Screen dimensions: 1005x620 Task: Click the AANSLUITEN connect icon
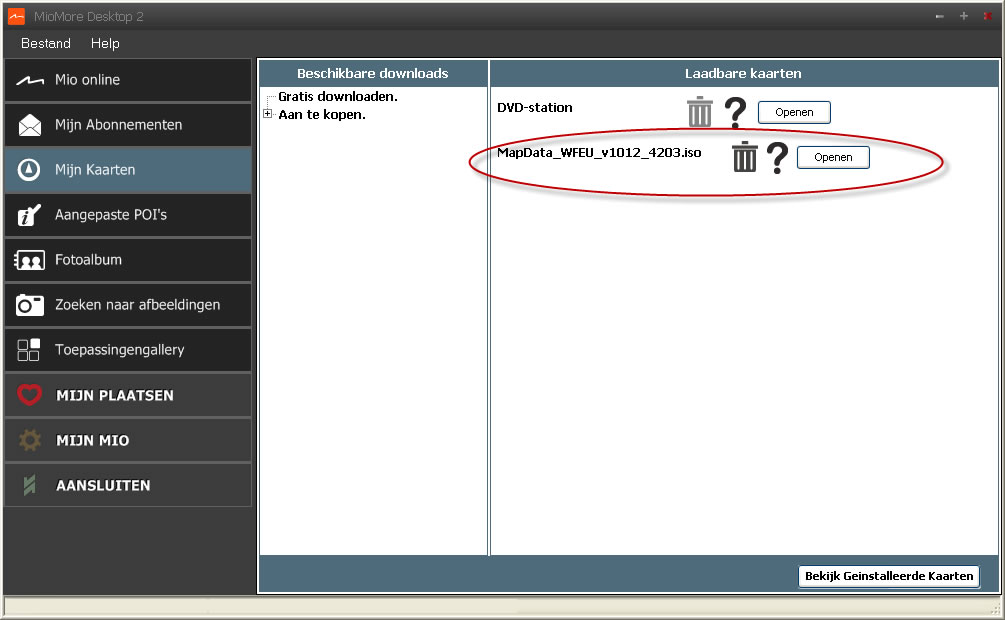tap(29, 485)
